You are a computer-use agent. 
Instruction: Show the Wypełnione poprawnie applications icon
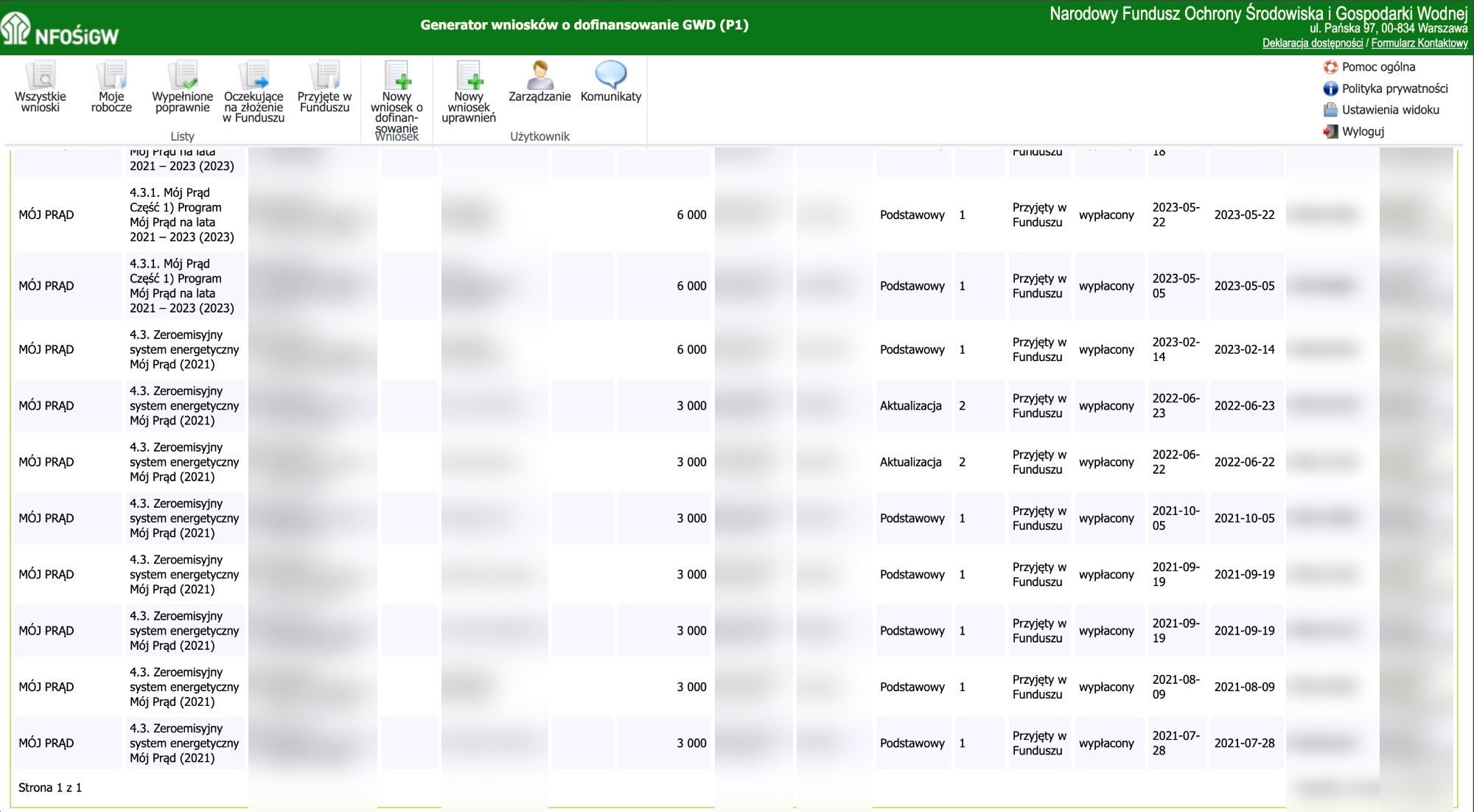[183, 75]
